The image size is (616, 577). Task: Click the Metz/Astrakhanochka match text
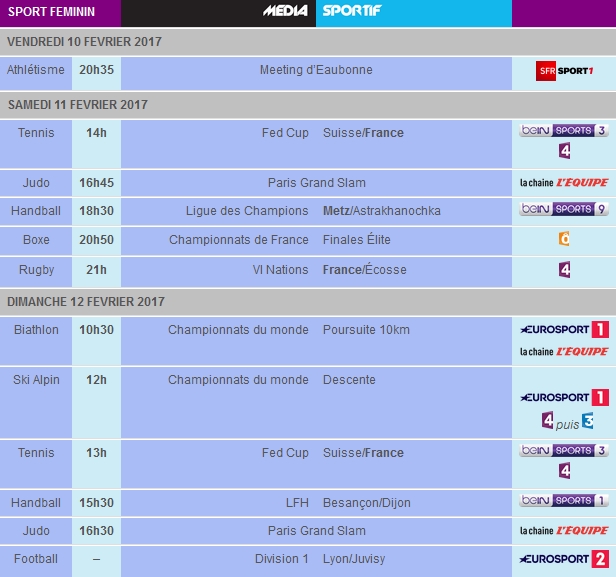point(381,211)
